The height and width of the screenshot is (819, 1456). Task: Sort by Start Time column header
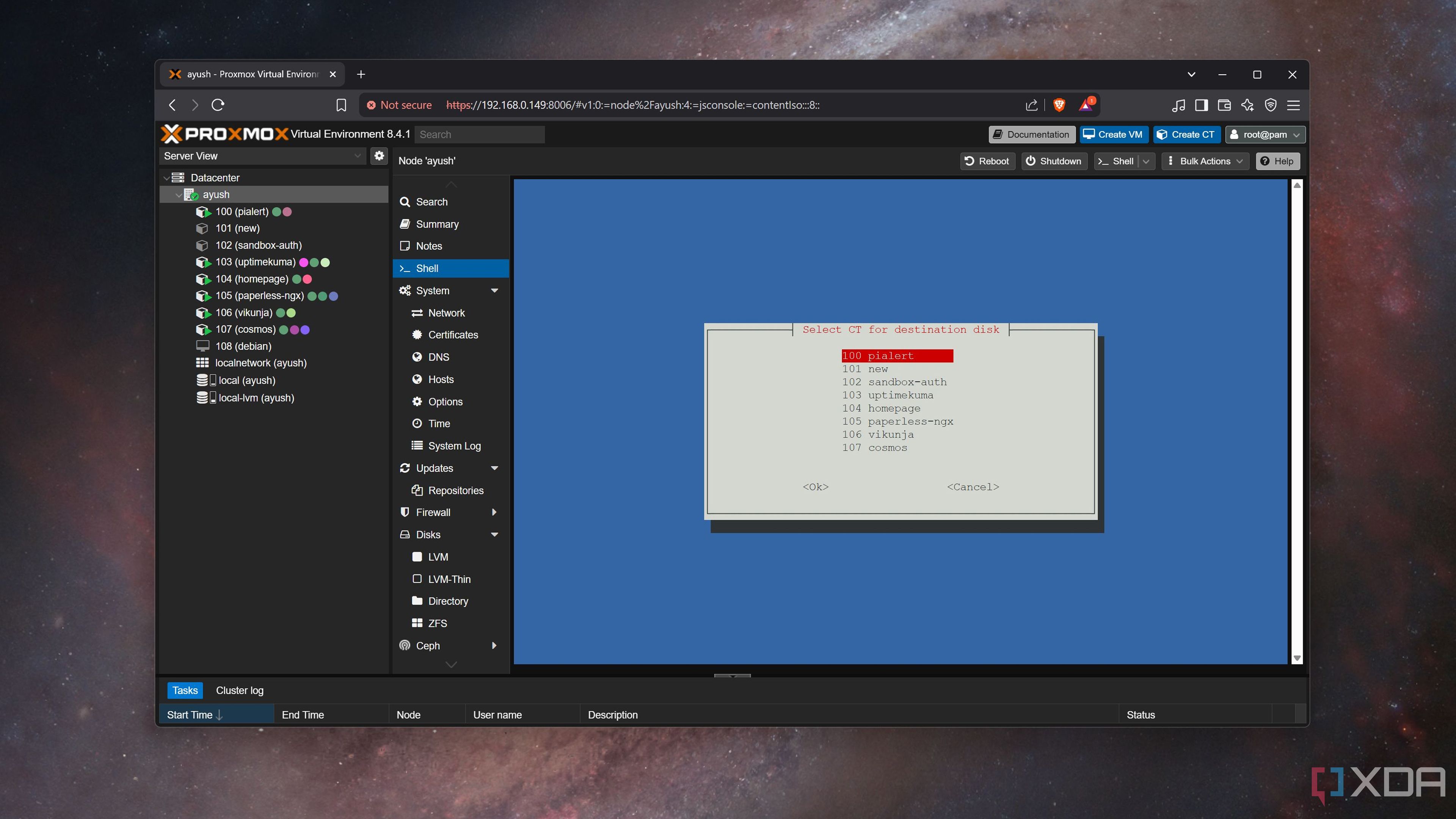pos(216,715)
